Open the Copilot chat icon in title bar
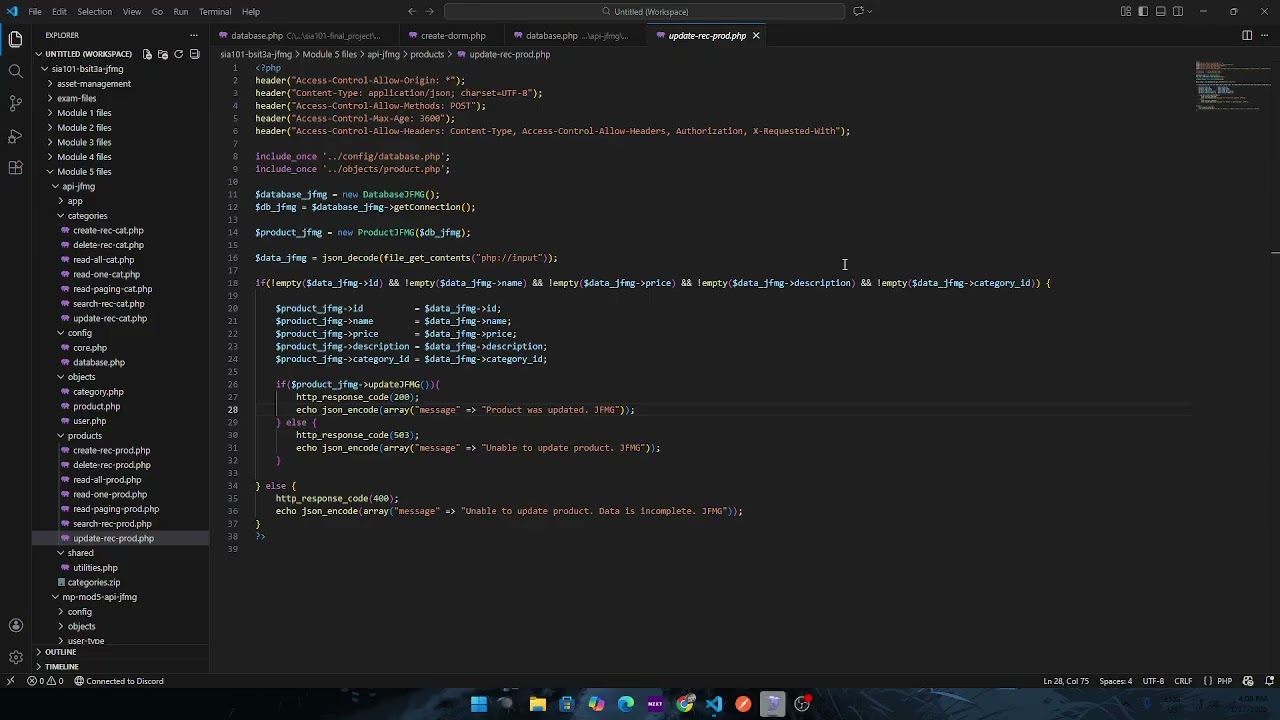Viewport: 1280px width, 720px height. (858, 11)
